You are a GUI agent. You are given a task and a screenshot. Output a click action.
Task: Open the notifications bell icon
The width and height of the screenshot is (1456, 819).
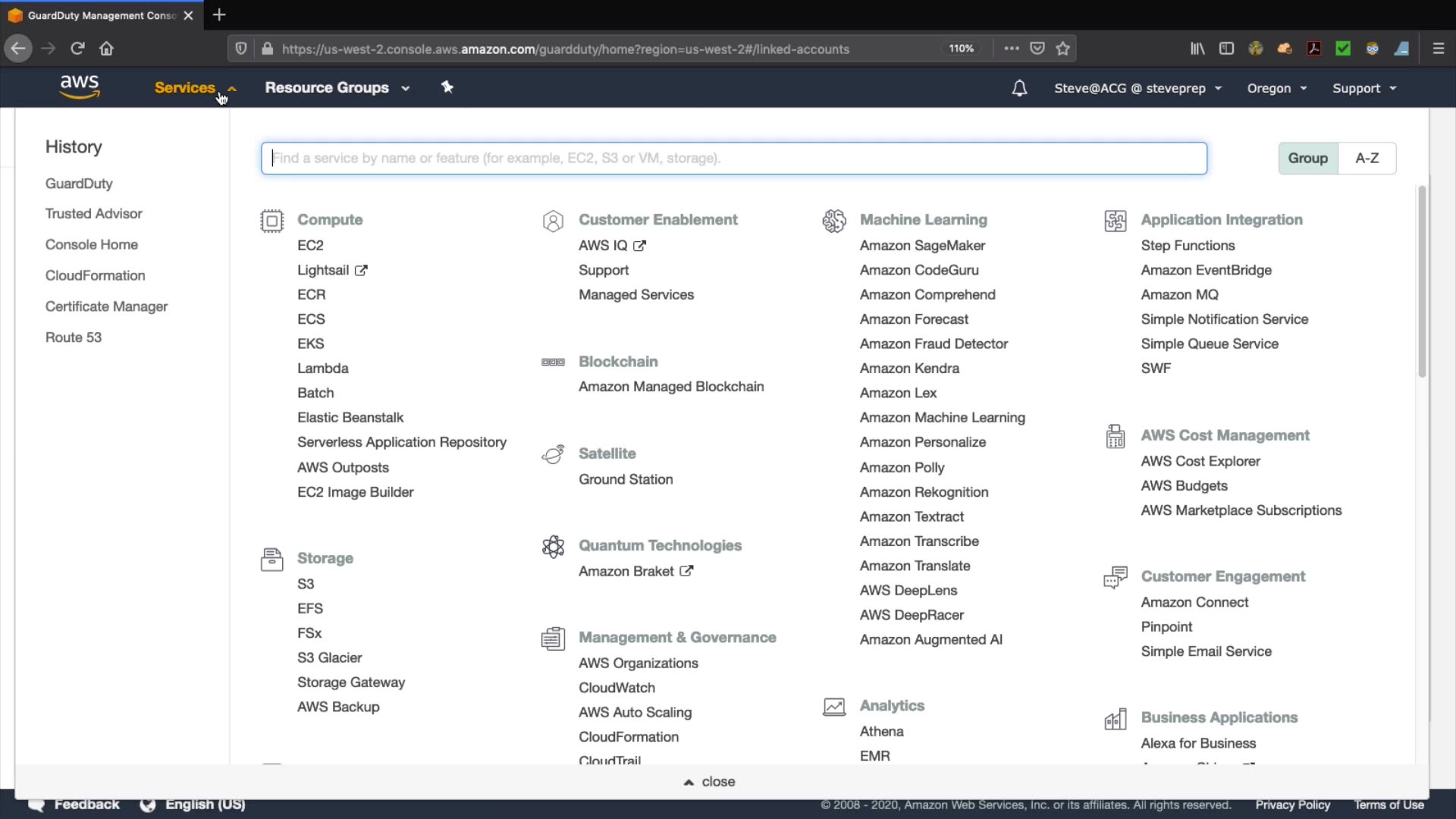[x=1019, y=88]
